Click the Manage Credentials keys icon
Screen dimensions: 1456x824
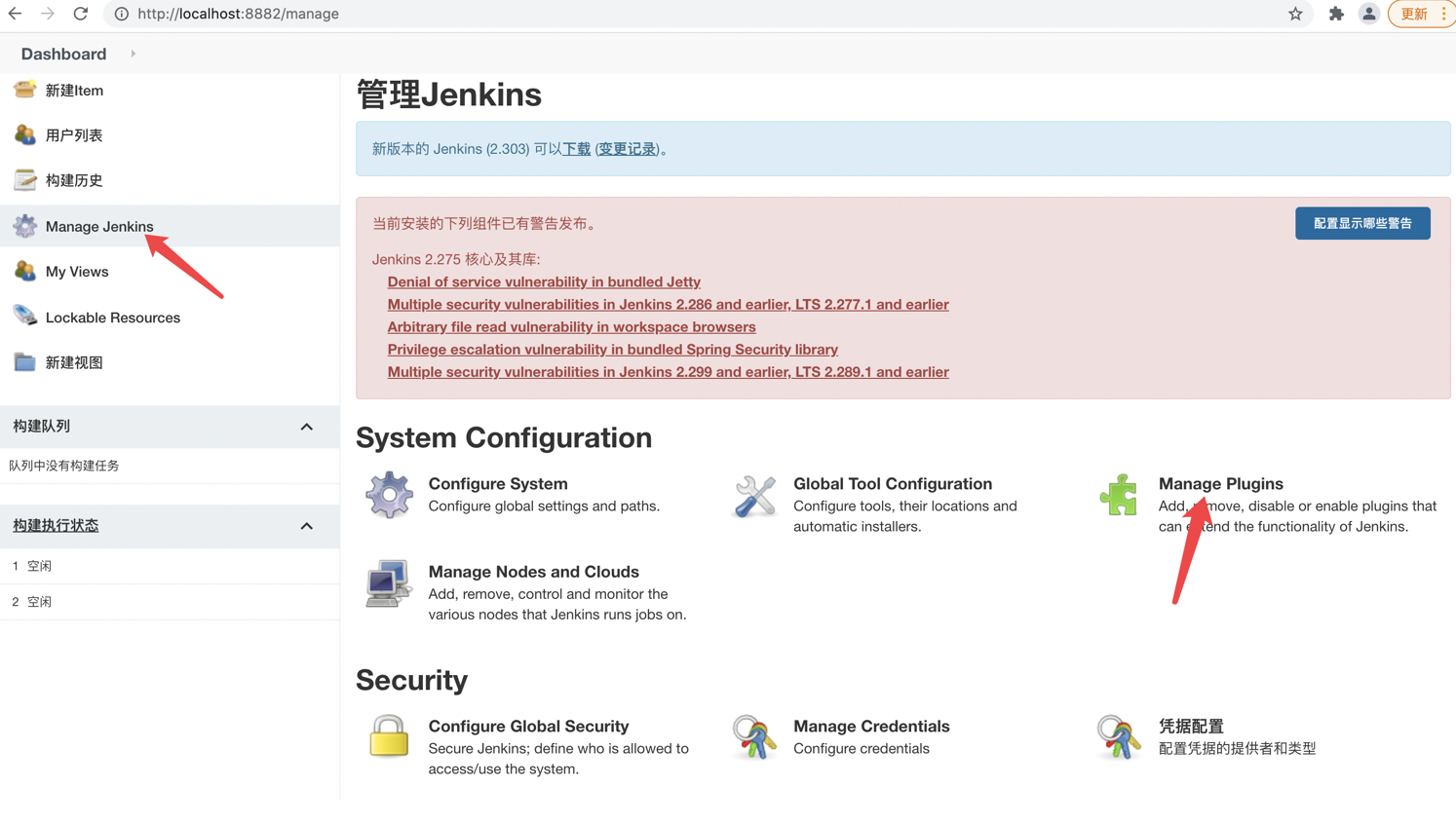coord(754,737)
